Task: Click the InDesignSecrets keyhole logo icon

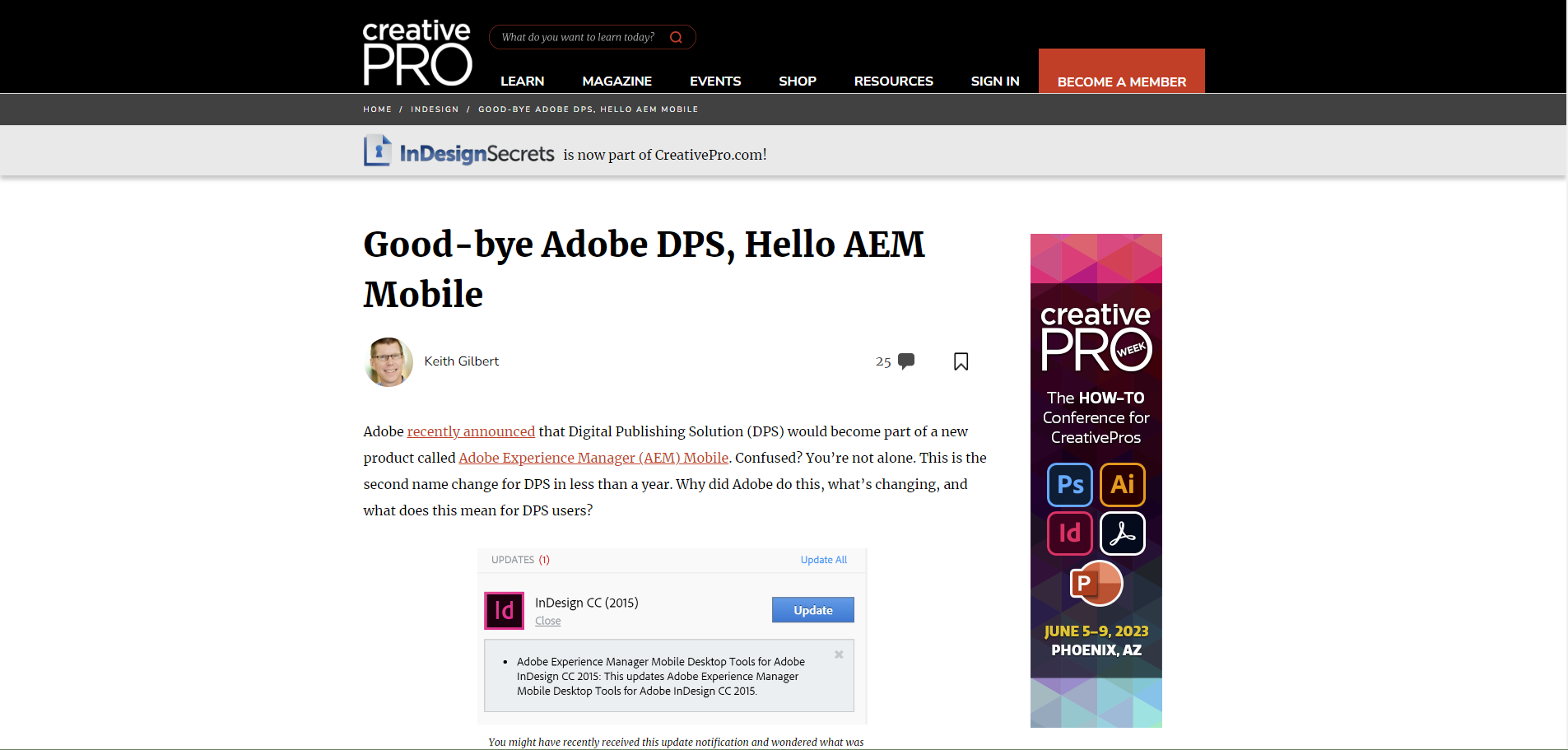Action: click(378, 151)
